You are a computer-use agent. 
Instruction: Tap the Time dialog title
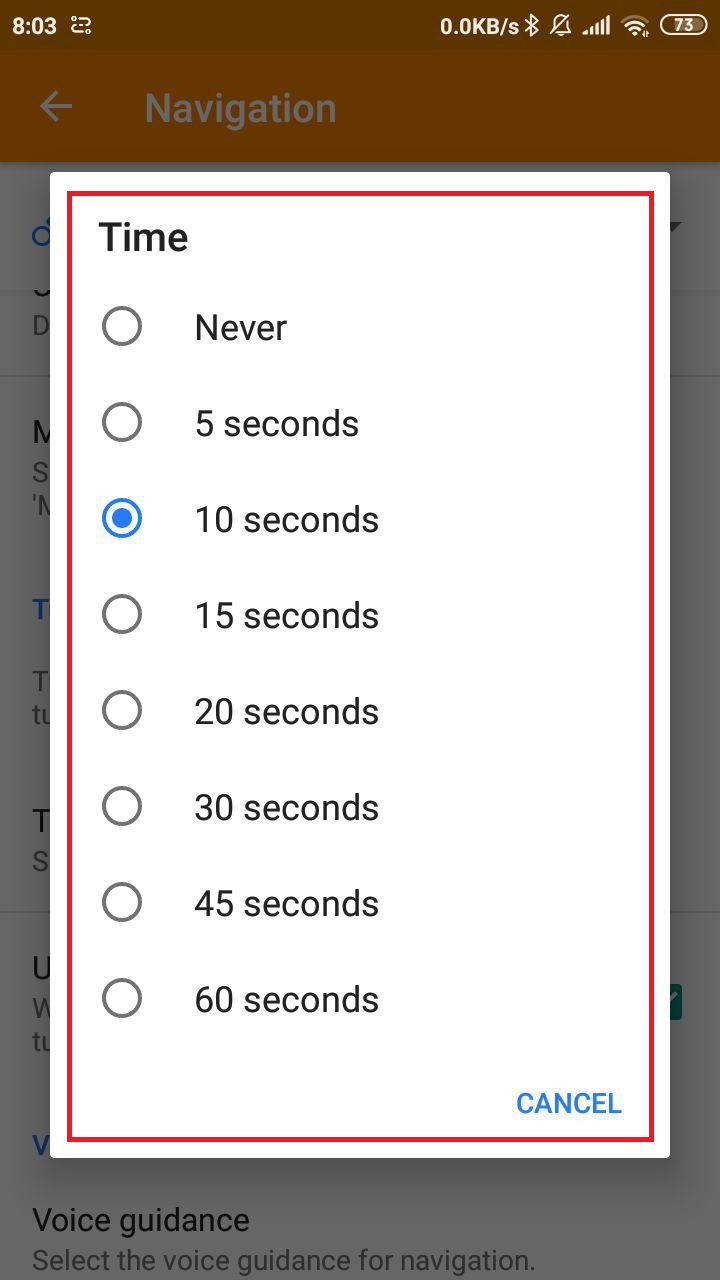(143, 238)
